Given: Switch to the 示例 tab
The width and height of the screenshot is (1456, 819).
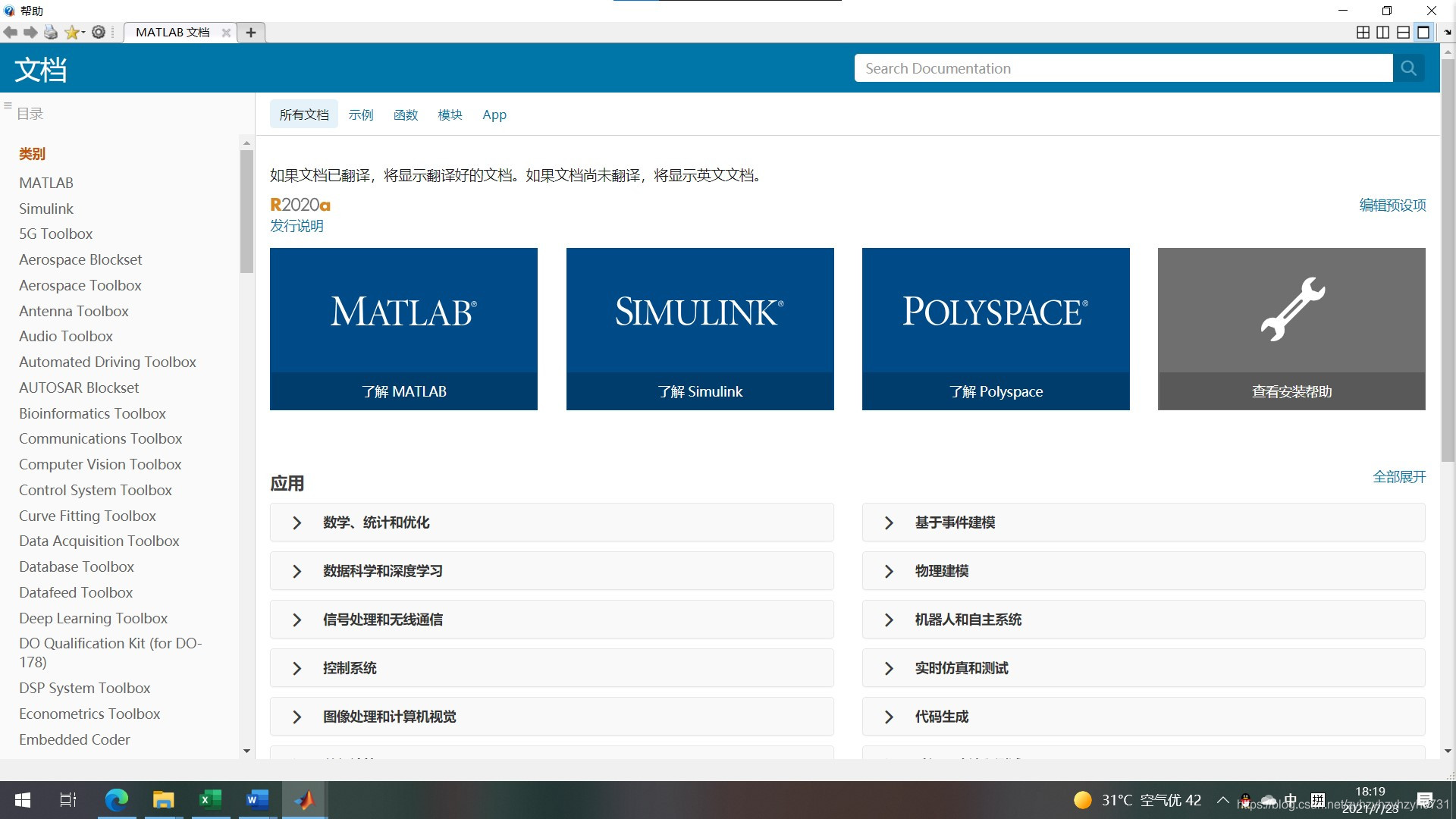Looking at the screenshot, I should tap(361, 115).
